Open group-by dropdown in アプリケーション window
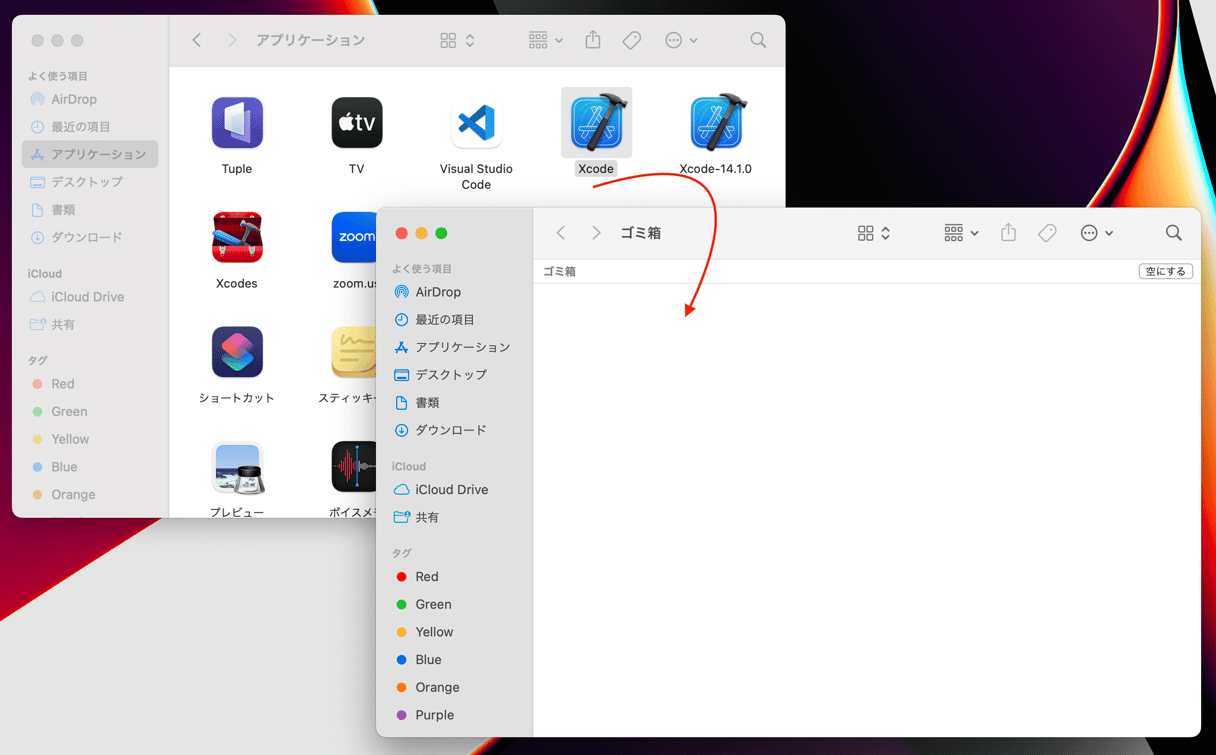1216x755 pixels. 545,40
